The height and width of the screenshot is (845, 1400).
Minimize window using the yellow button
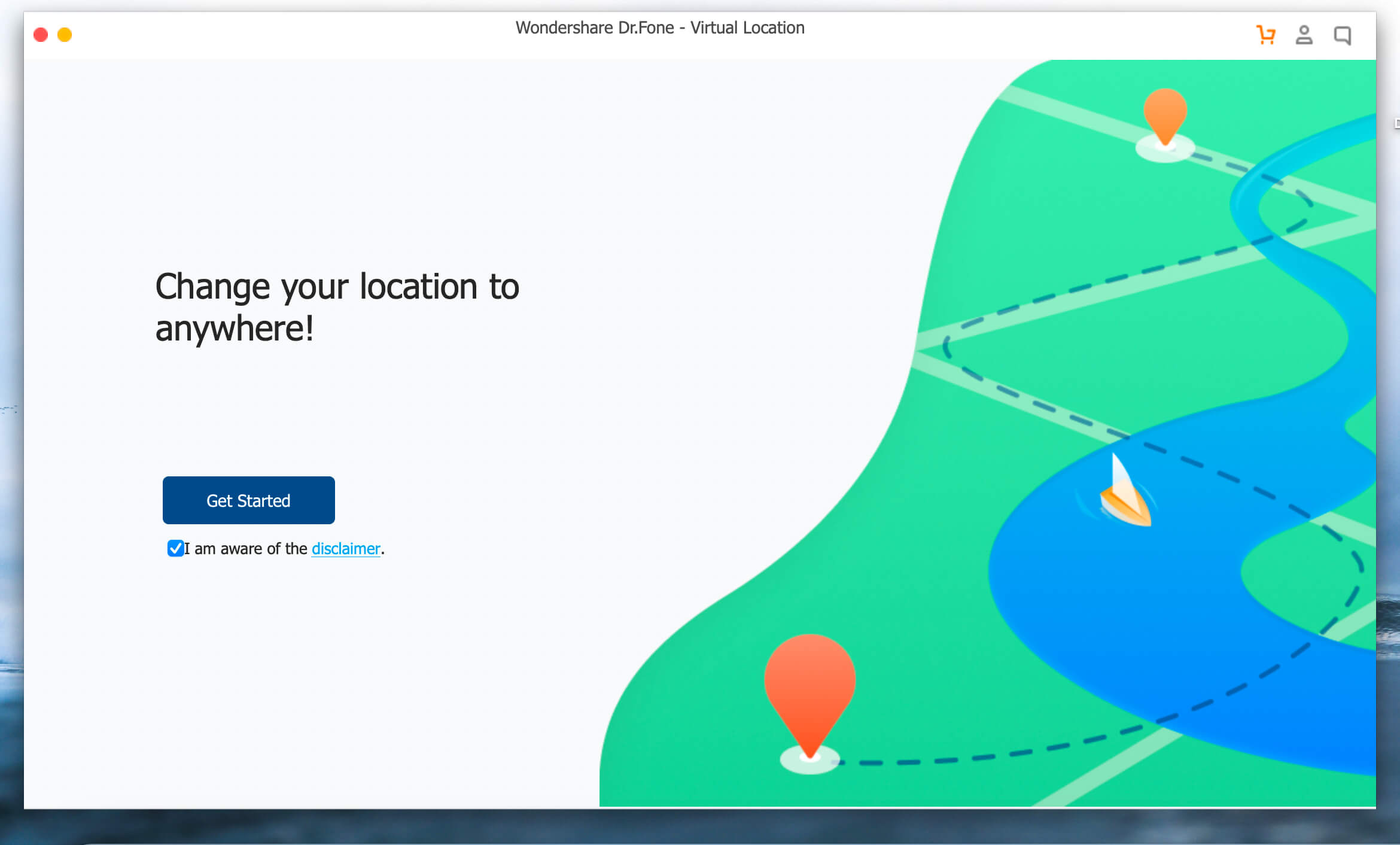pyautogui.click(x=65, y=35)
